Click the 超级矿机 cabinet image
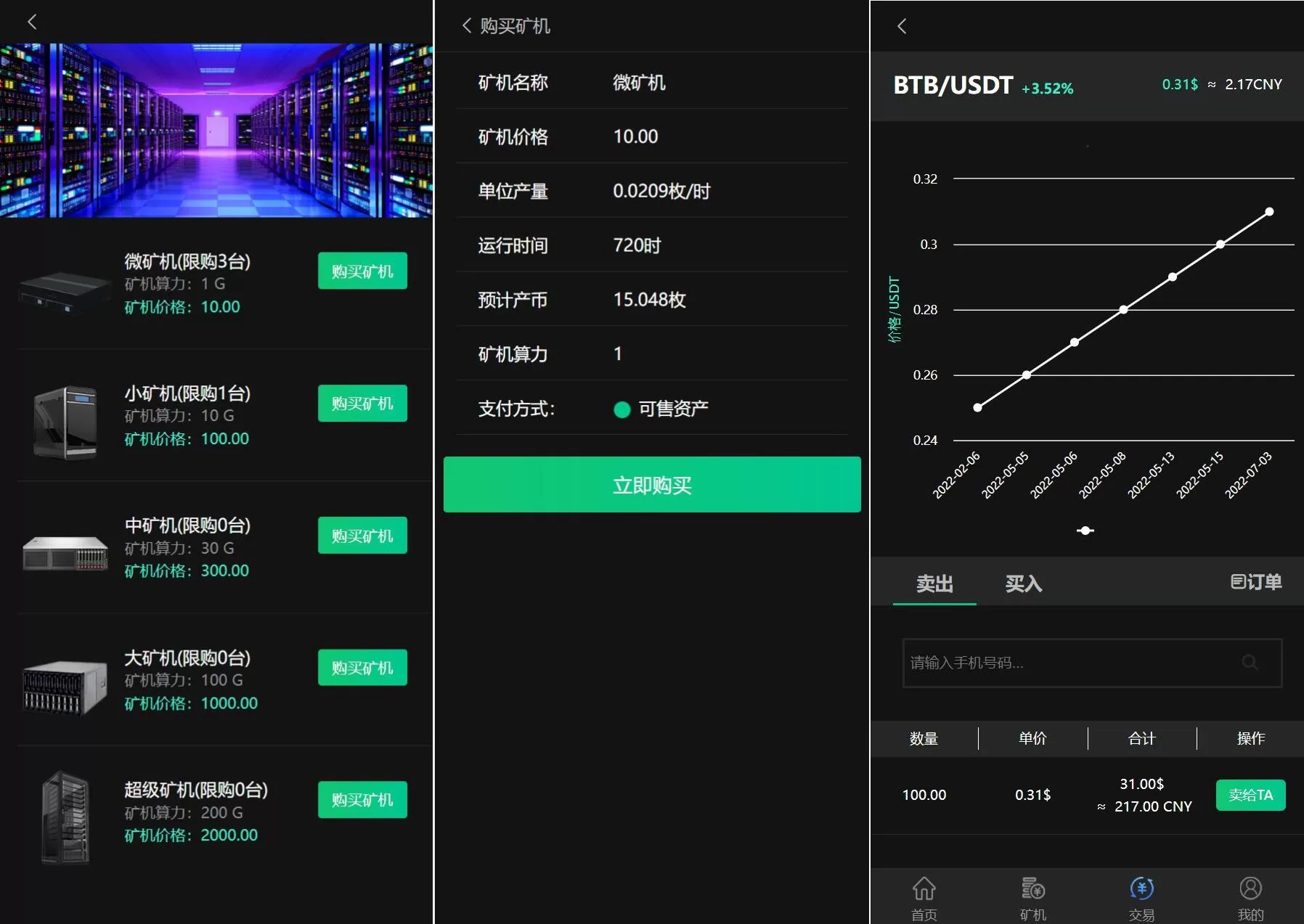Screen dimensions: 1304x924 pyautogui.click(x=65, y=818)
